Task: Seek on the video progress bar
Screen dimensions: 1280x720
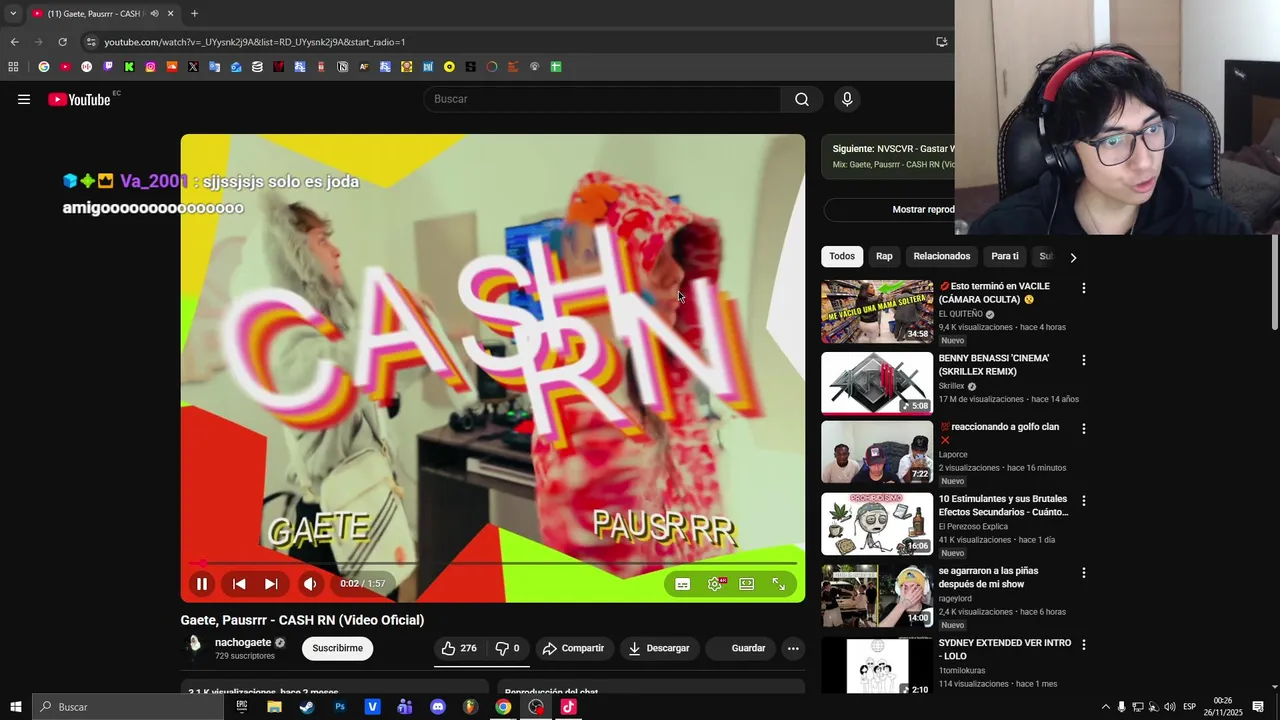Action: coord(493,564)
